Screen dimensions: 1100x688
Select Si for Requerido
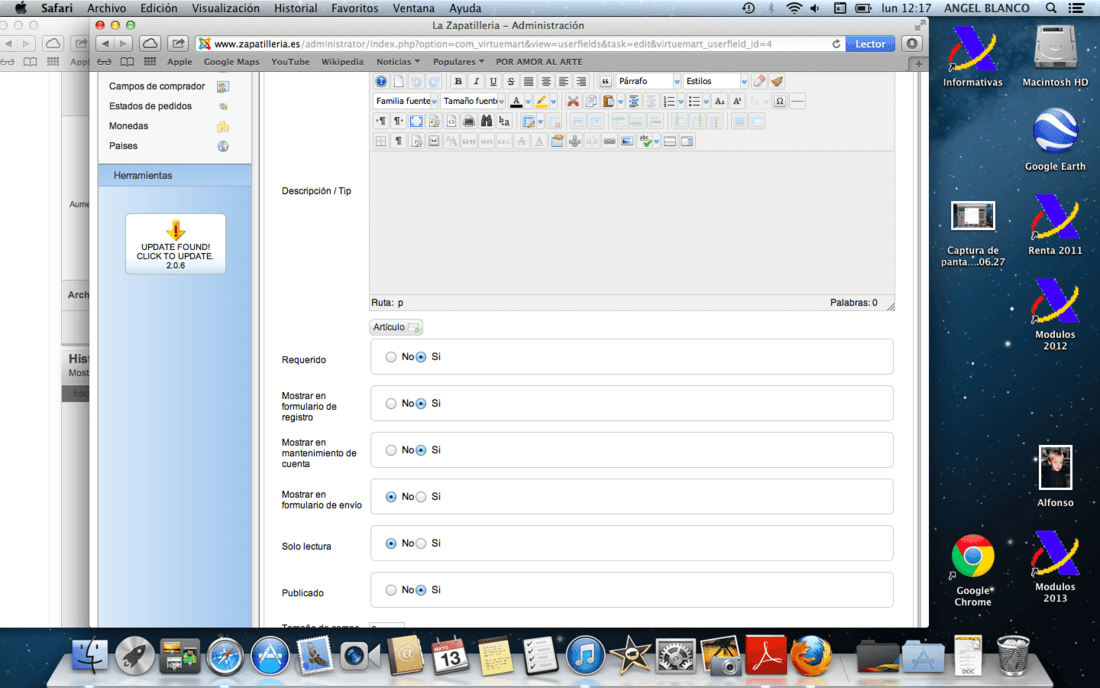pyautogui.click(x=421, y=357)
